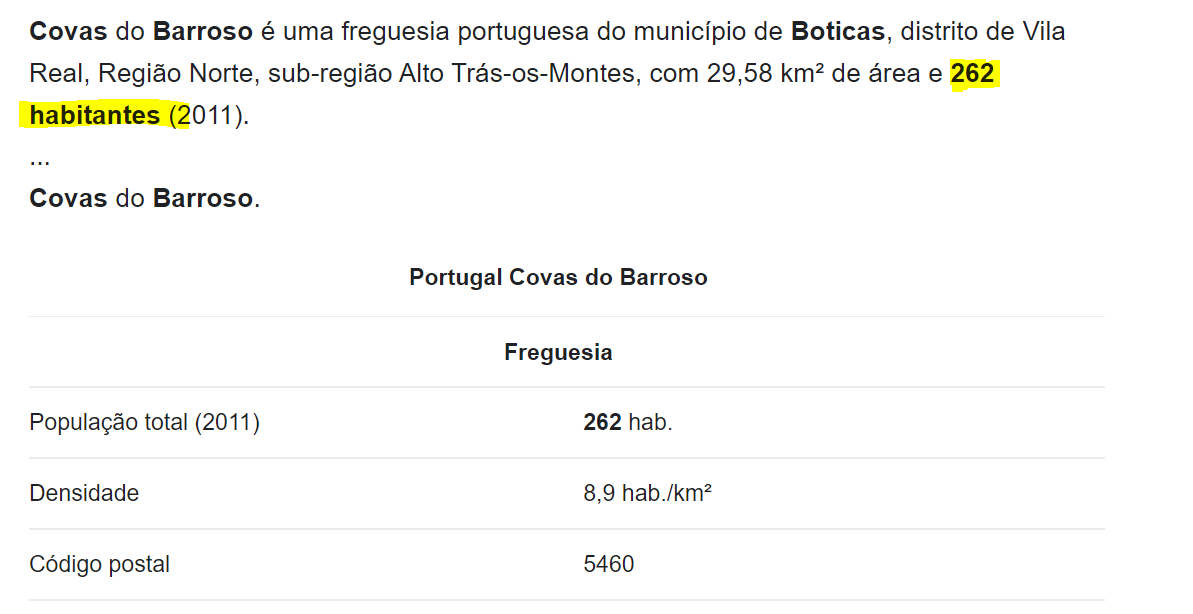The image size is (1193, 614).
Task: Click the bold word "Boticas"
Action: [x=837, y=31]
